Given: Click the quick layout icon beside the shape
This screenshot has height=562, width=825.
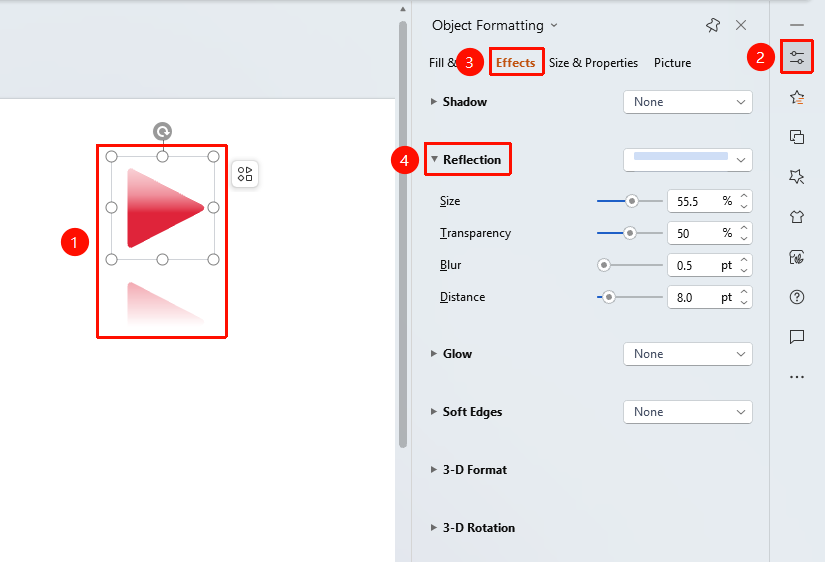Looking at the screenshot, I should pos(245,174).
